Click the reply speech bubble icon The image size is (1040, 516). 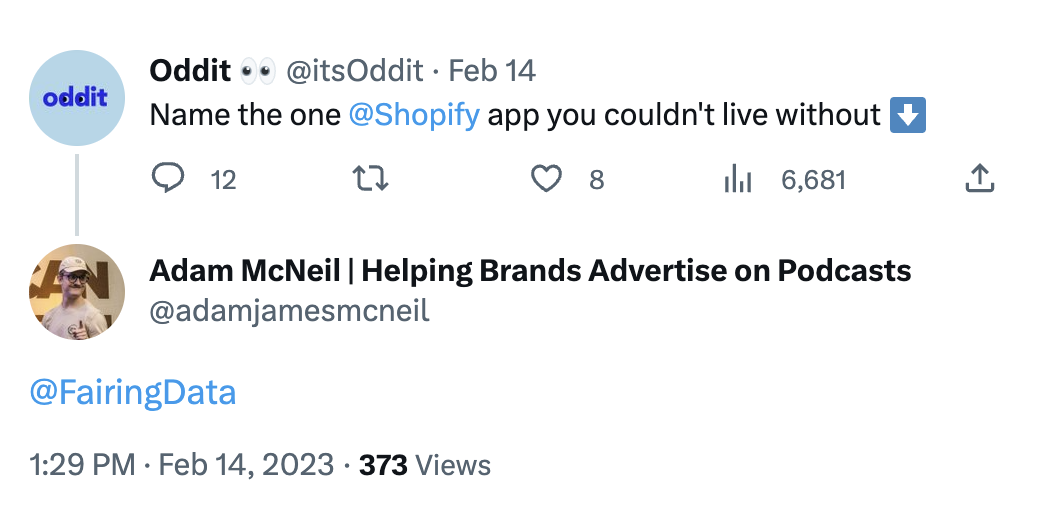click(167, 179)
